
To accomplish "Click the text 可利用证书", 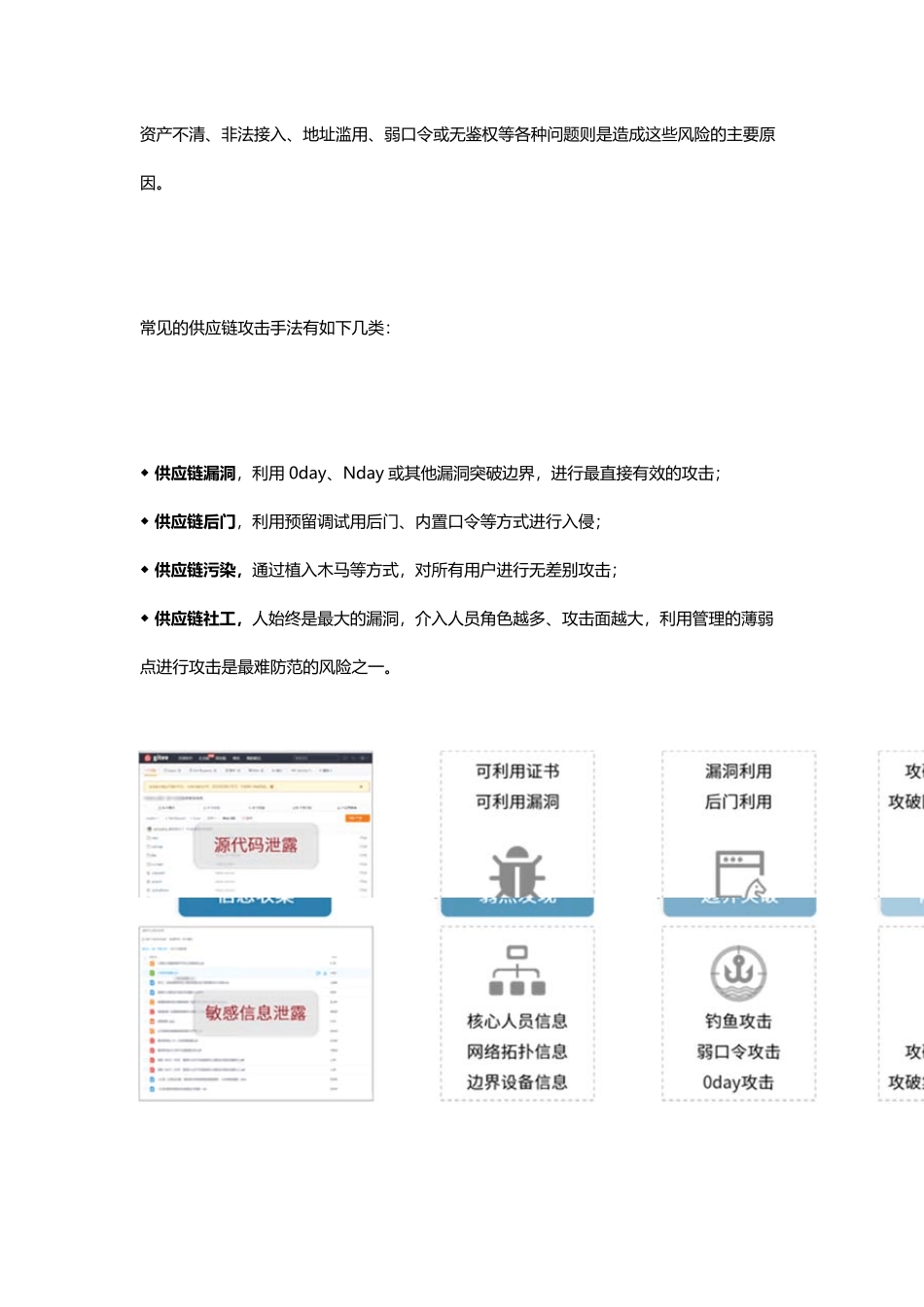I will click(517, 771).
